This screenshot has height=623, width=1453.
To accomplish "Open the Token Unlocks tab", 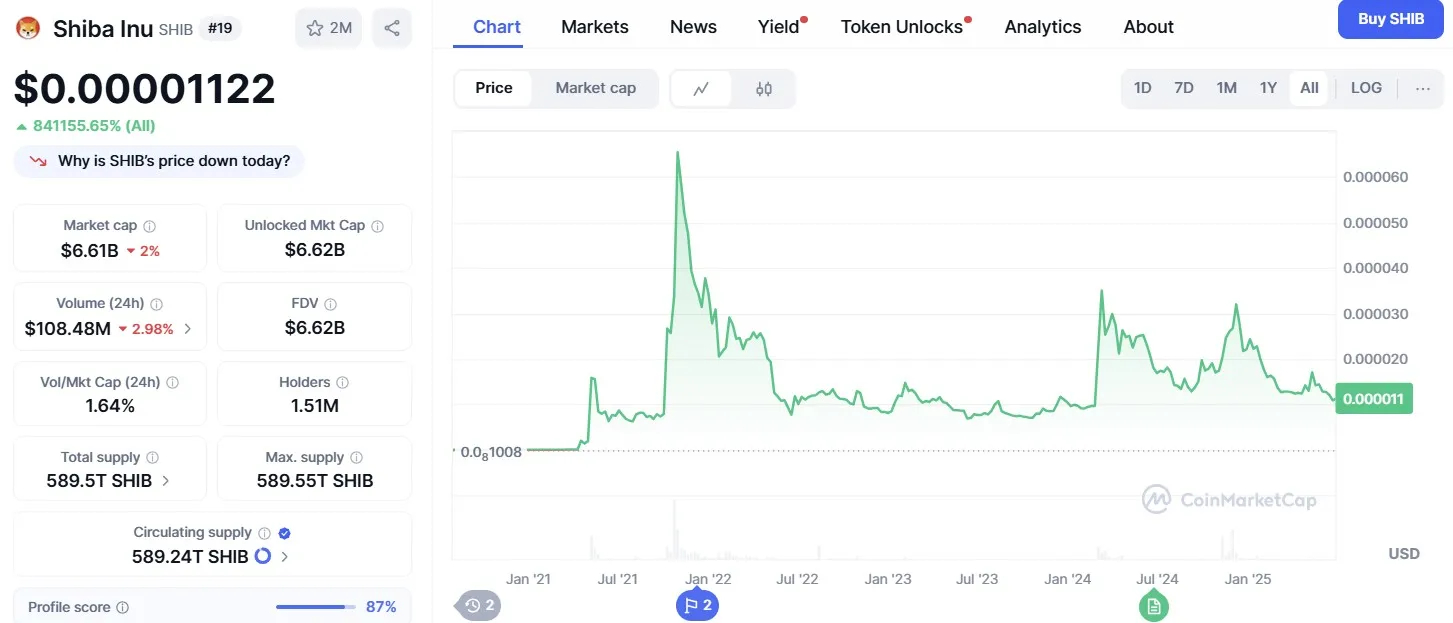I will [904, 26].
